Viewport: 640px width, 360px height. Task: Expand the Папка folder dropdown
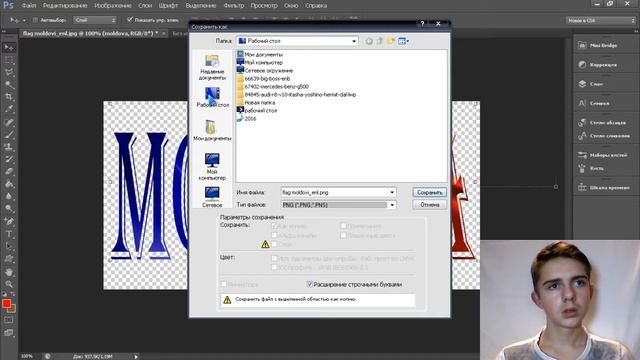click(x=354, y=41)
